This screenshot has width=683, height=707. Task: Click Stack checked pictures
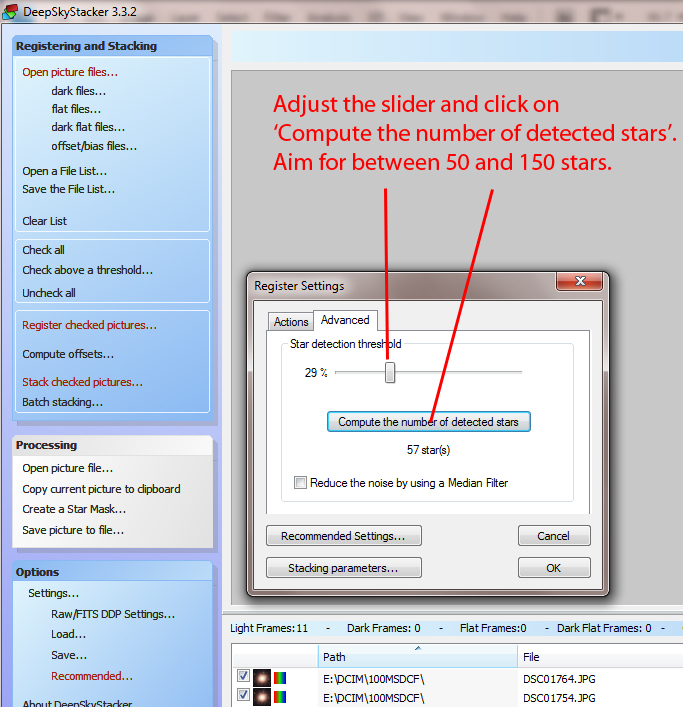83,382
